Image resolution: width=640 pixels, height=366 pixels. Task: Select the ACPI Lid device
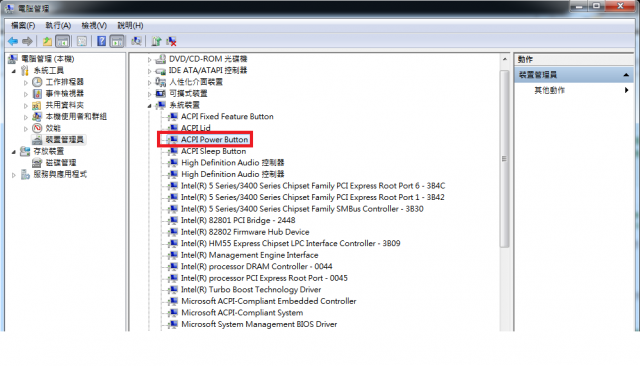click(x=196, y=128)
